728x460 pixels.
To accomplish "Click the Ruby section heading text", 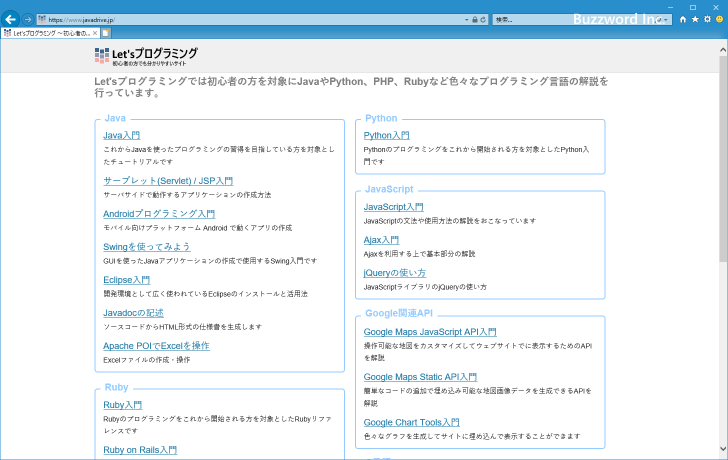I will [116, 388].
